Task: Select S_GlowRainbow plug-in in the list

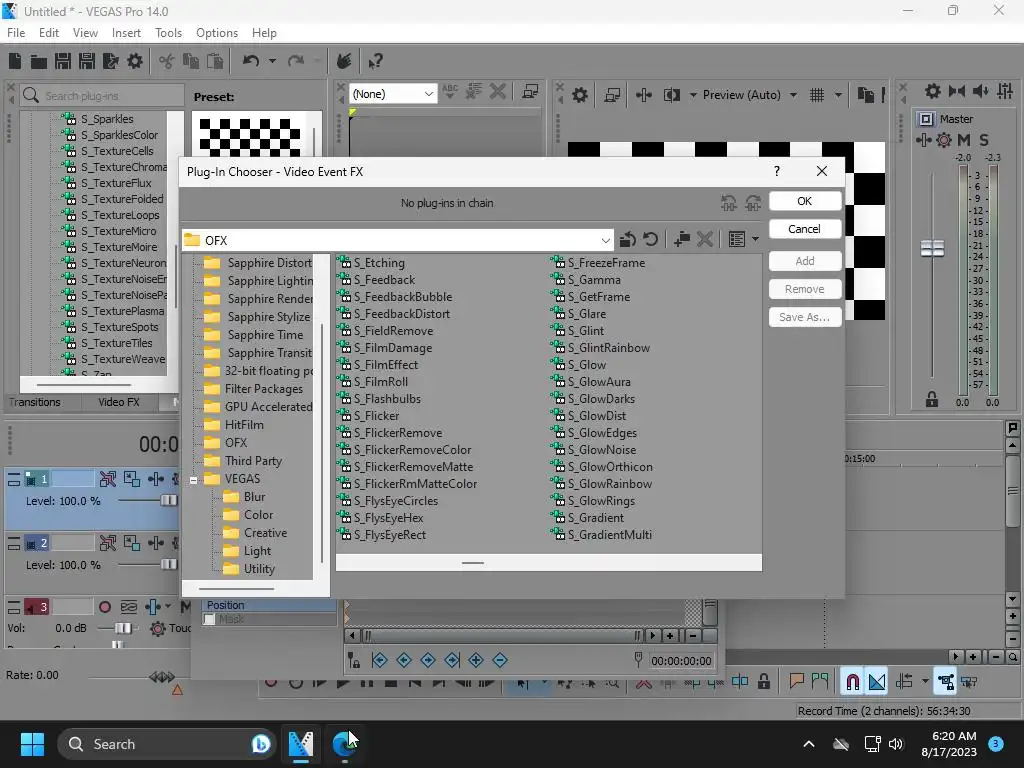Action: tap(609, 484)
